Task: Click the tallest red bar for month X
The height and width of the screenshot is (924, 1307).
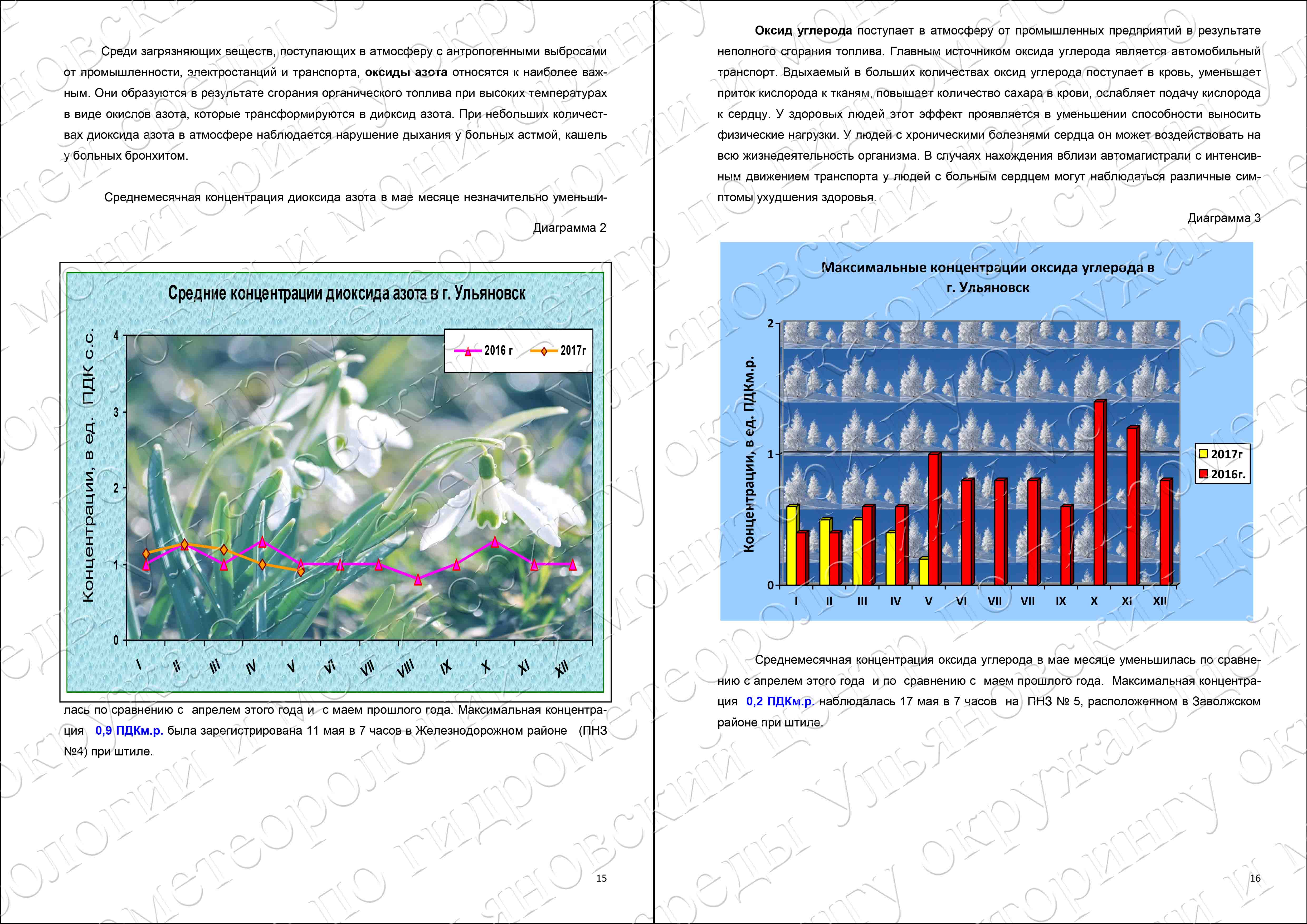Action: 1100,493
